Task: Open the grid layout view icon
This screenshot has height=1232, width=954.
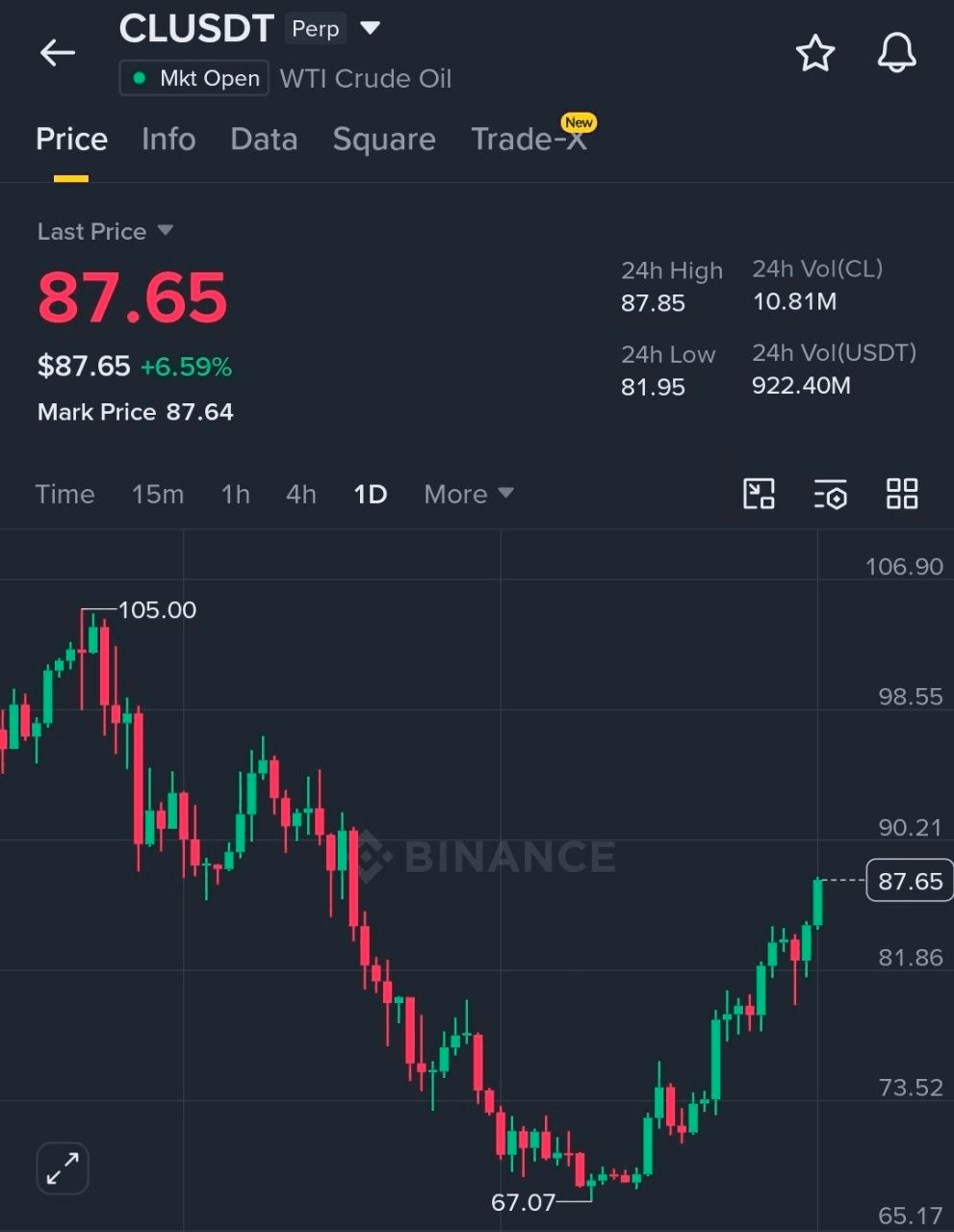Action: (902, 494)
